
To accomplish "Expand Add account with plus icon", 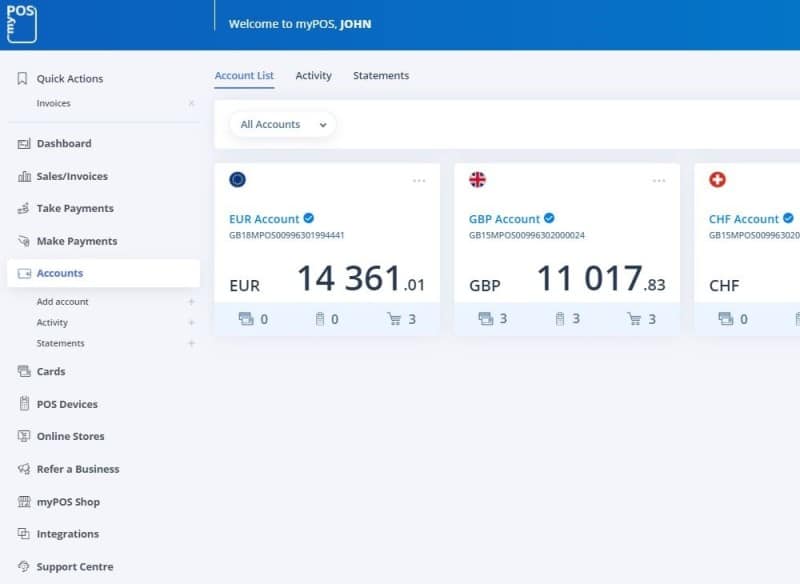I will click(x=191, y=302).
